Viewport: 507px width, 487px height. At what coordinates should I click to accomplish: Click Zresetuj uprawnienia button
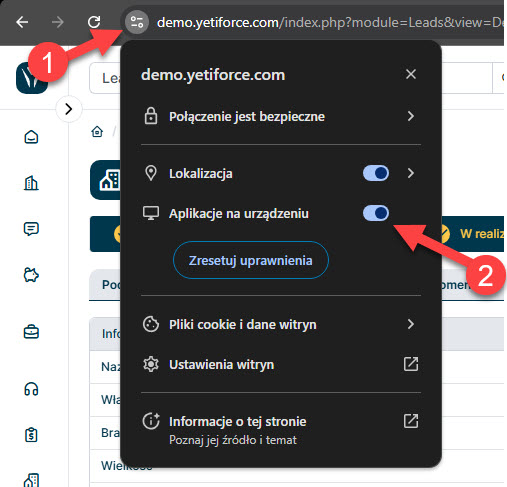pos(251,260)
